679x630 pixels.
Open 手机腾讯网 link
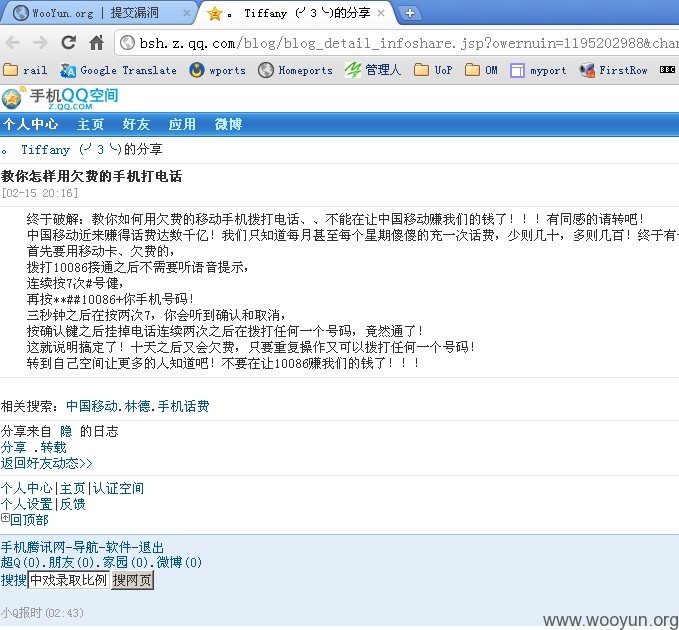click(33, 547)
